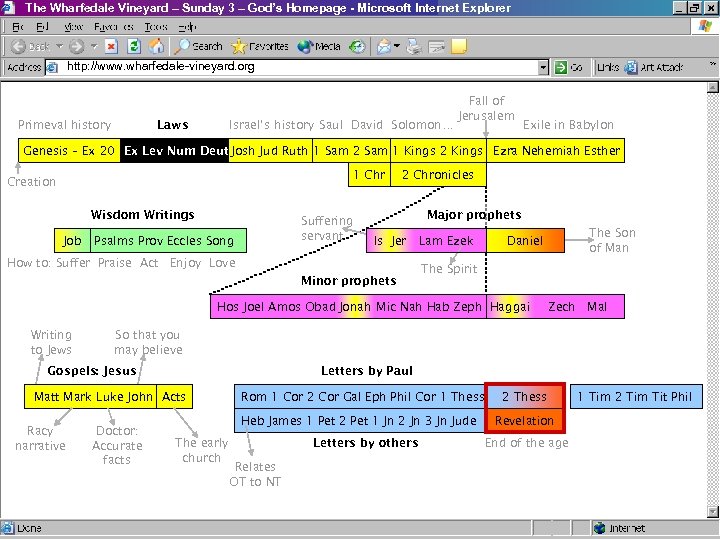Click the 'Matt Mark Luke John' gospels box
This screenshot has height=540, width=720.
click(90, 396)
